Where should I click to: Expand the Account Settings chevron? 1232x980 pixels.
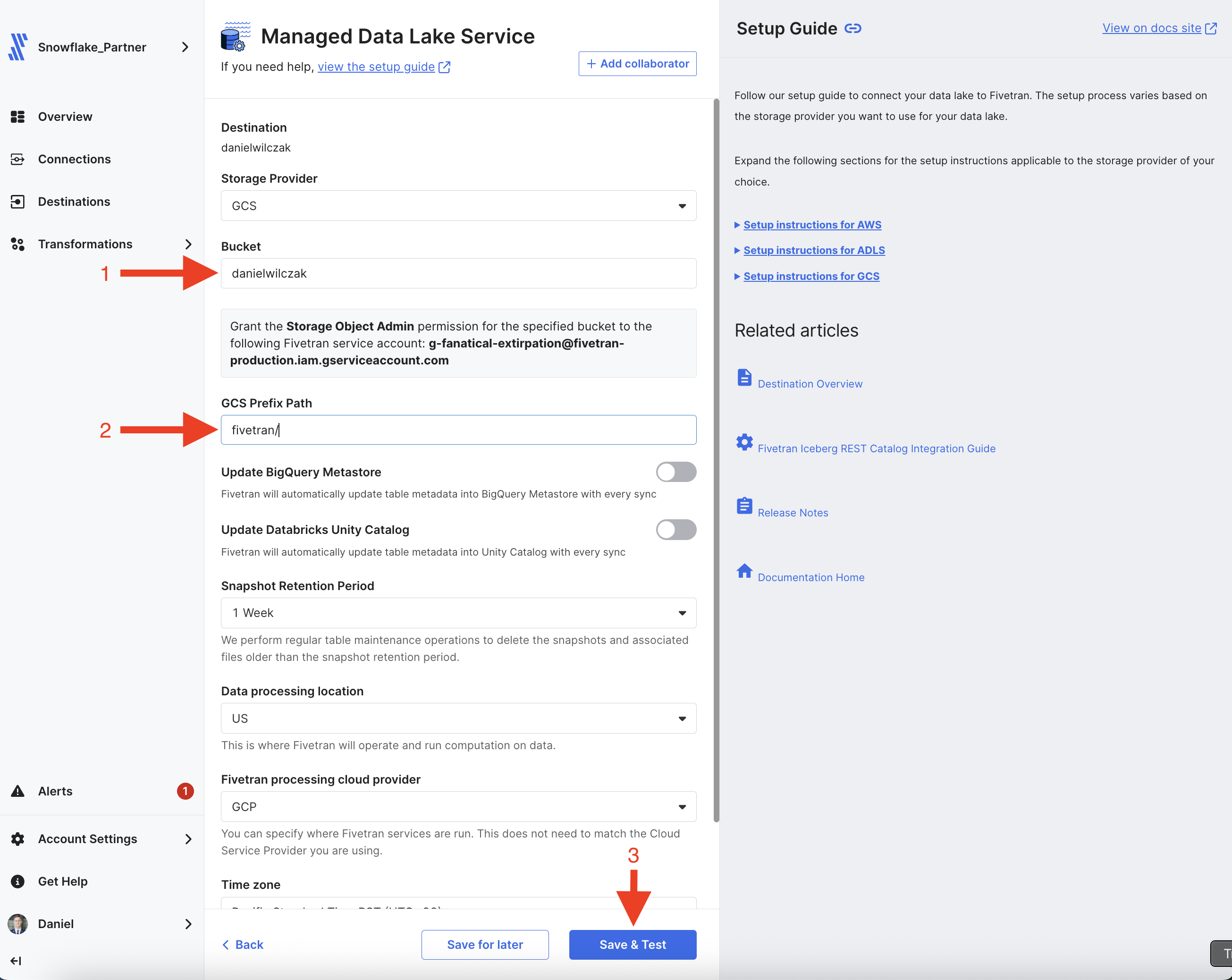coord(188,839)
